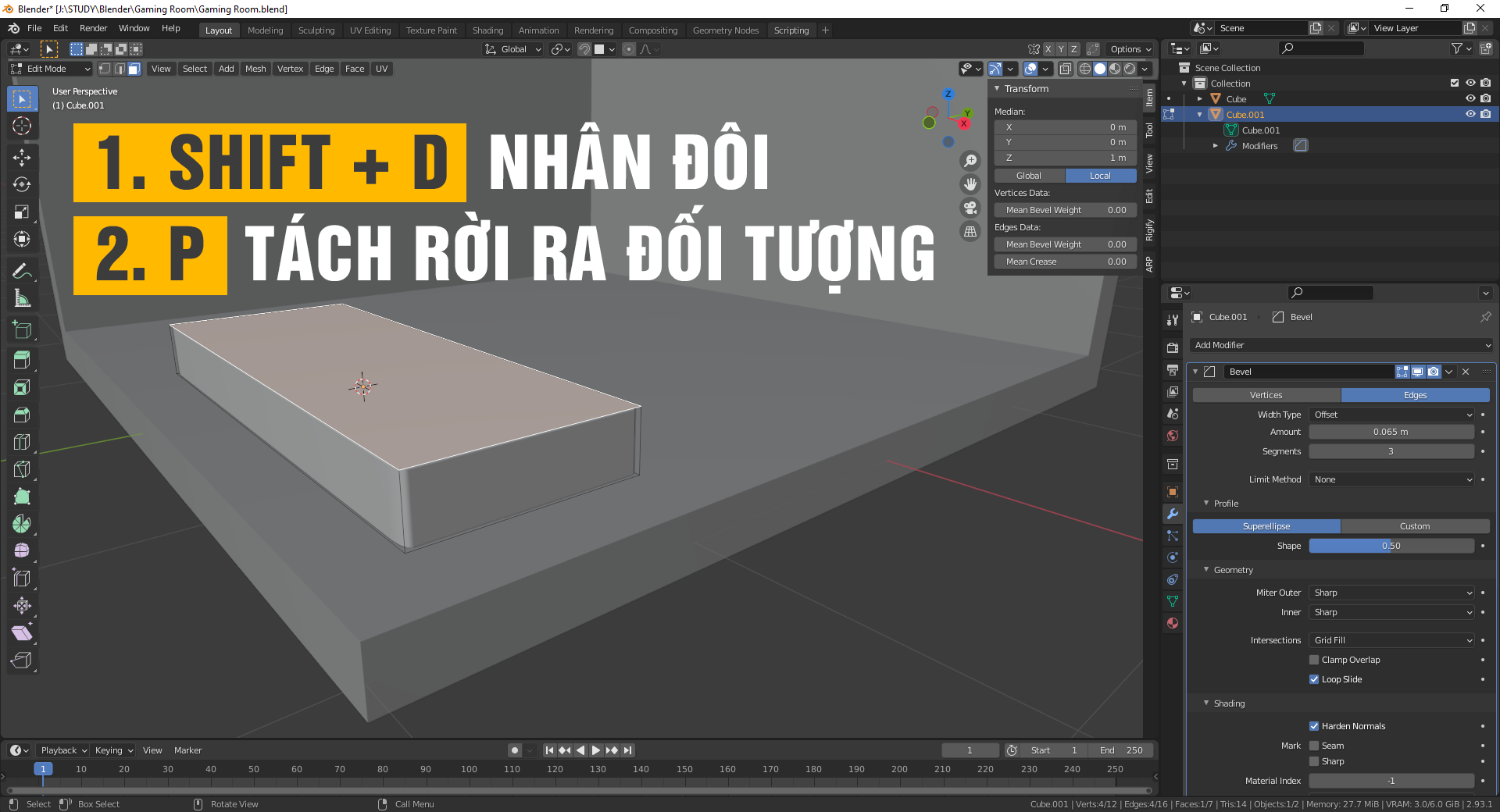Select the Cursor tool in the toolbar
The image size is (1500, 812).
click(22, 126)
